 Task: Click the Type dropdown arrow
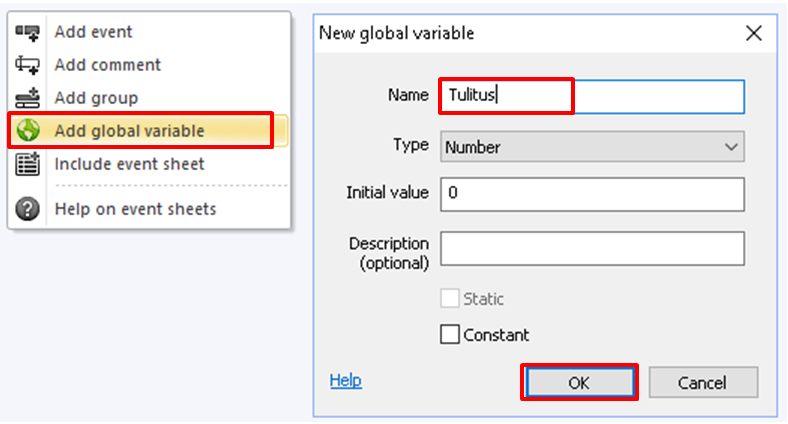click(x=731, y=147)
